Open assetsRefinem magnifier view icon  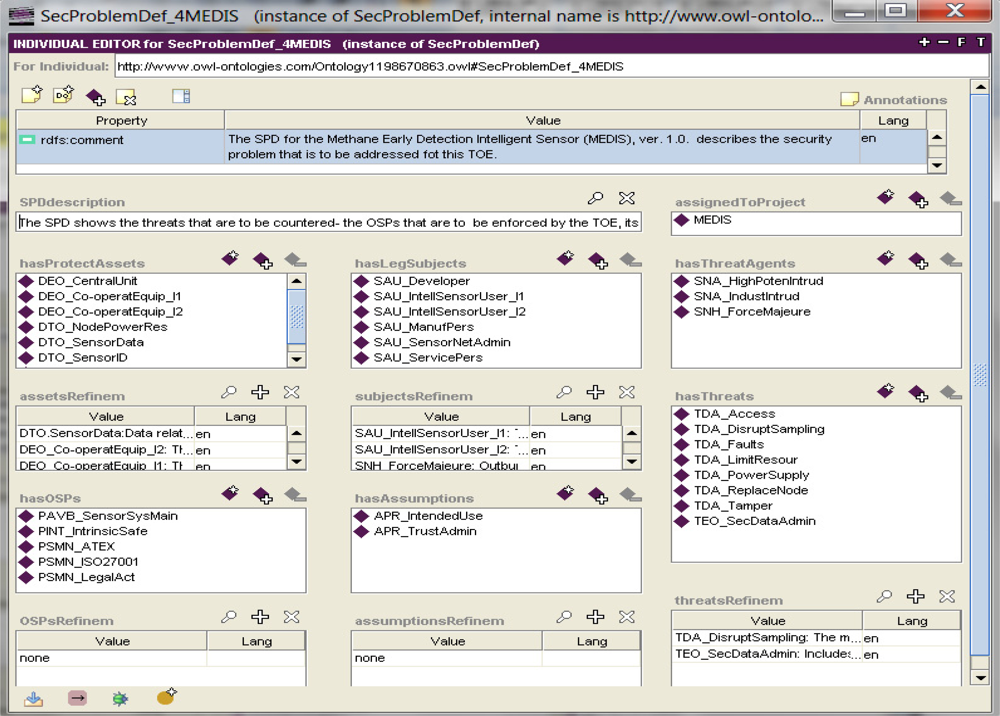229,393
